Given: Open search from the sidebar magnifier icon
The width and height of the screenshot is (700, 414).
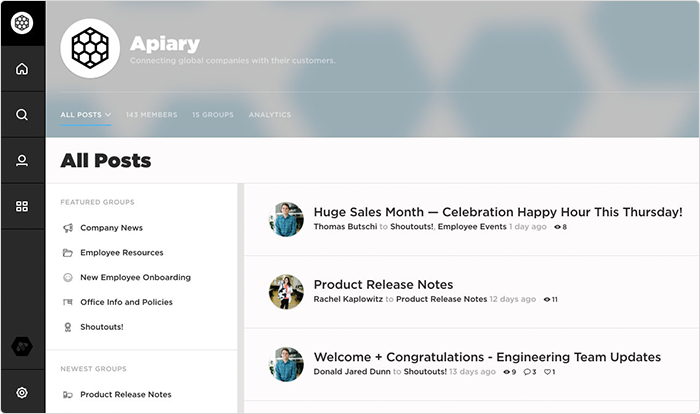Looking at the screenshot, I should click(x=22, y=115).
